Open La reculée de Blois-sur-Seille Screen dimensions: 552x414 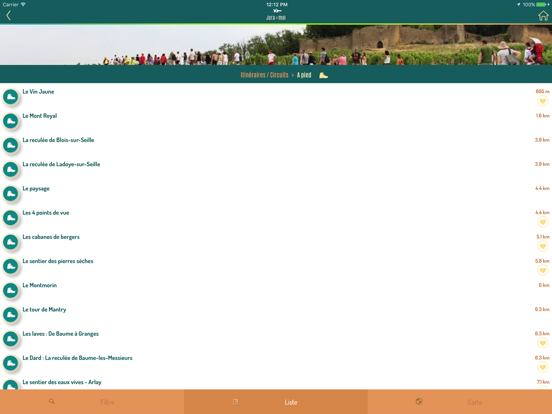[x=276, y=145]
